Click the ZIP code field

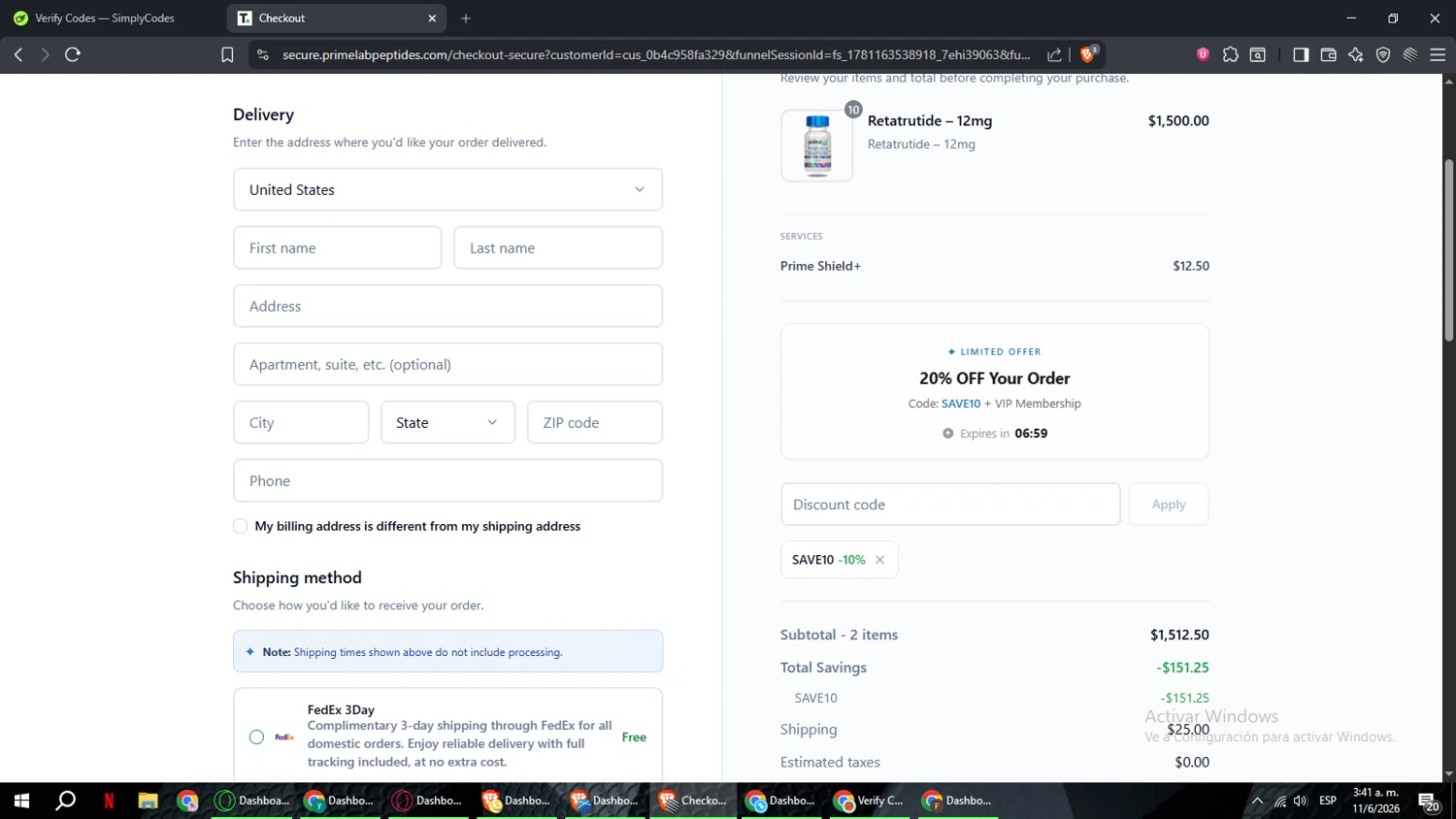click(595, 422)
